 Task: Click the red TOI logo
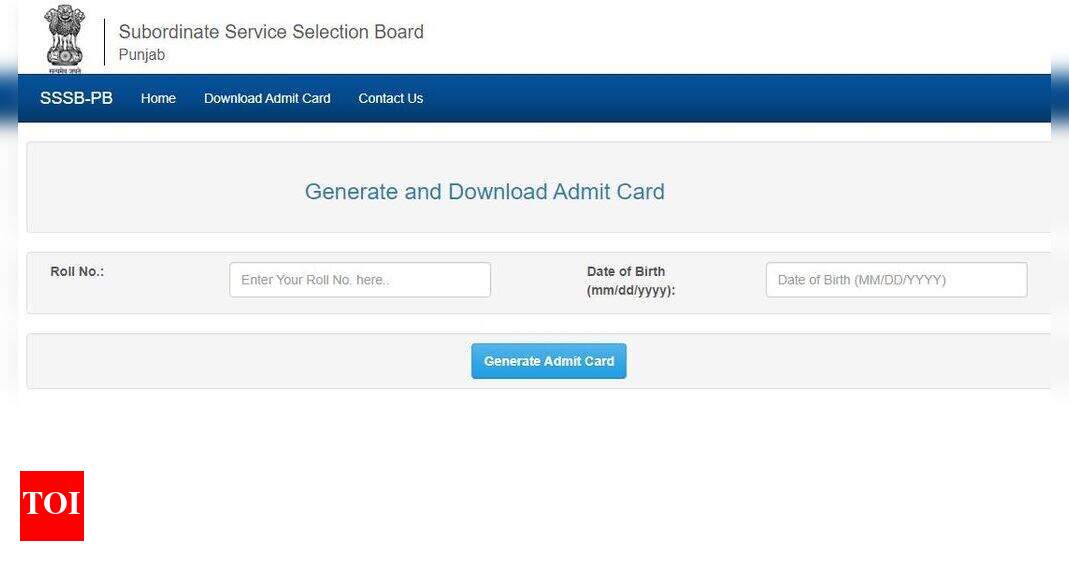[52, 506]
